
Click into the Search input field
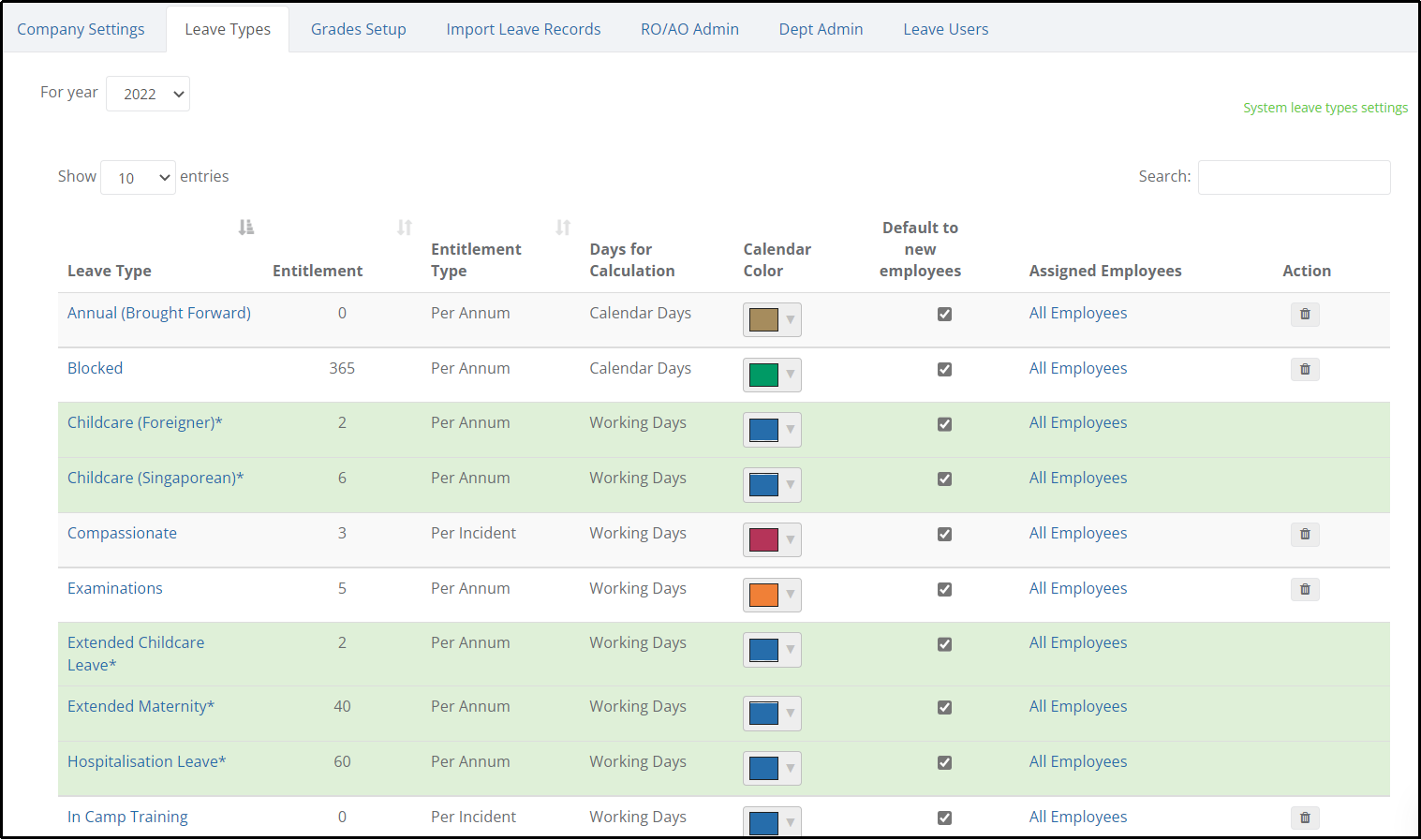pyautogui.click(x=1294, y=177)
